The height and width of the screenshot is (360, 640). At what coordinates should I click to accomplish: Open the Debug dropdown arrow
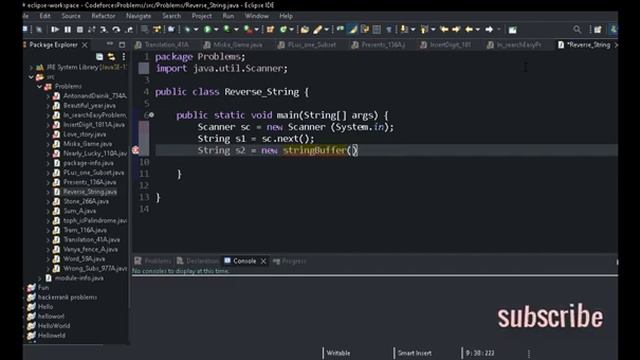tap(196, 29)
